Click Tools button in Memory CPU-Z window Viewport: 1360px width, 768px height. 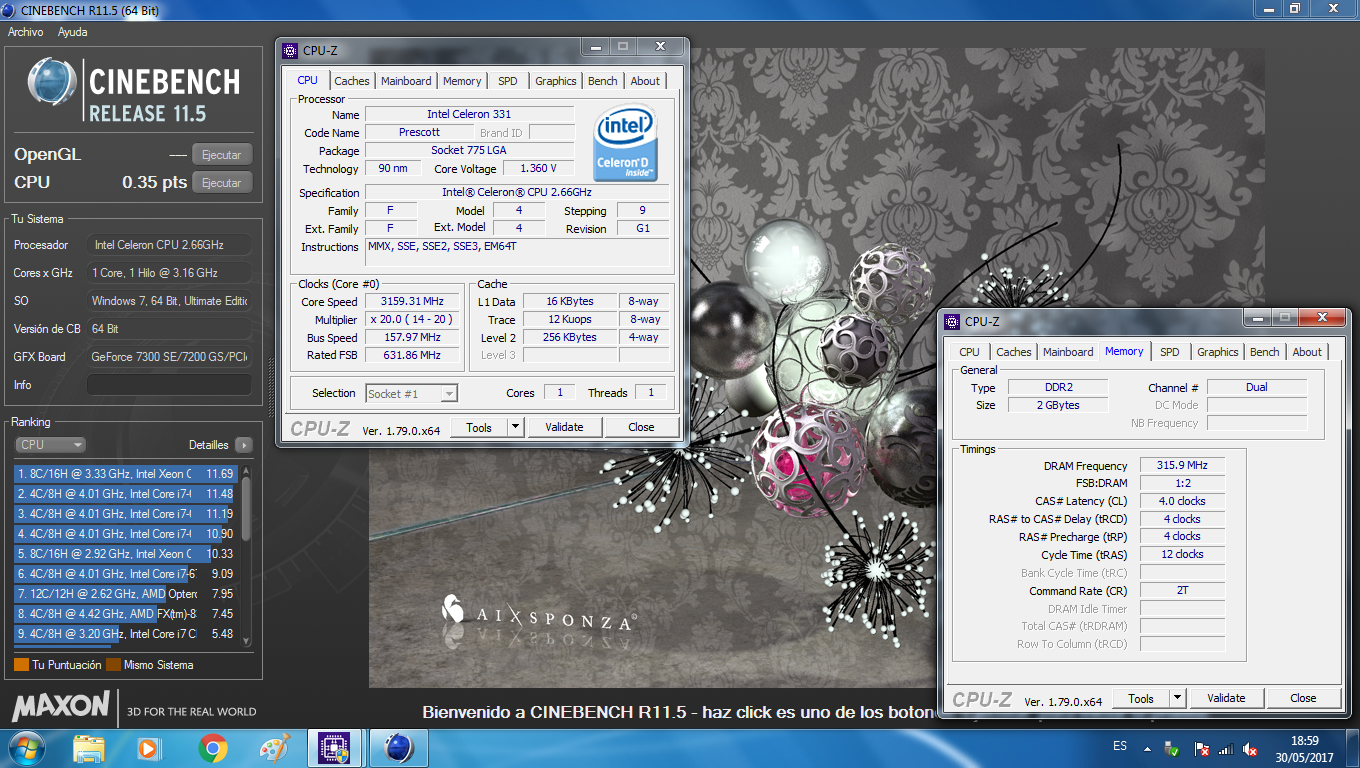[1141, 699]
